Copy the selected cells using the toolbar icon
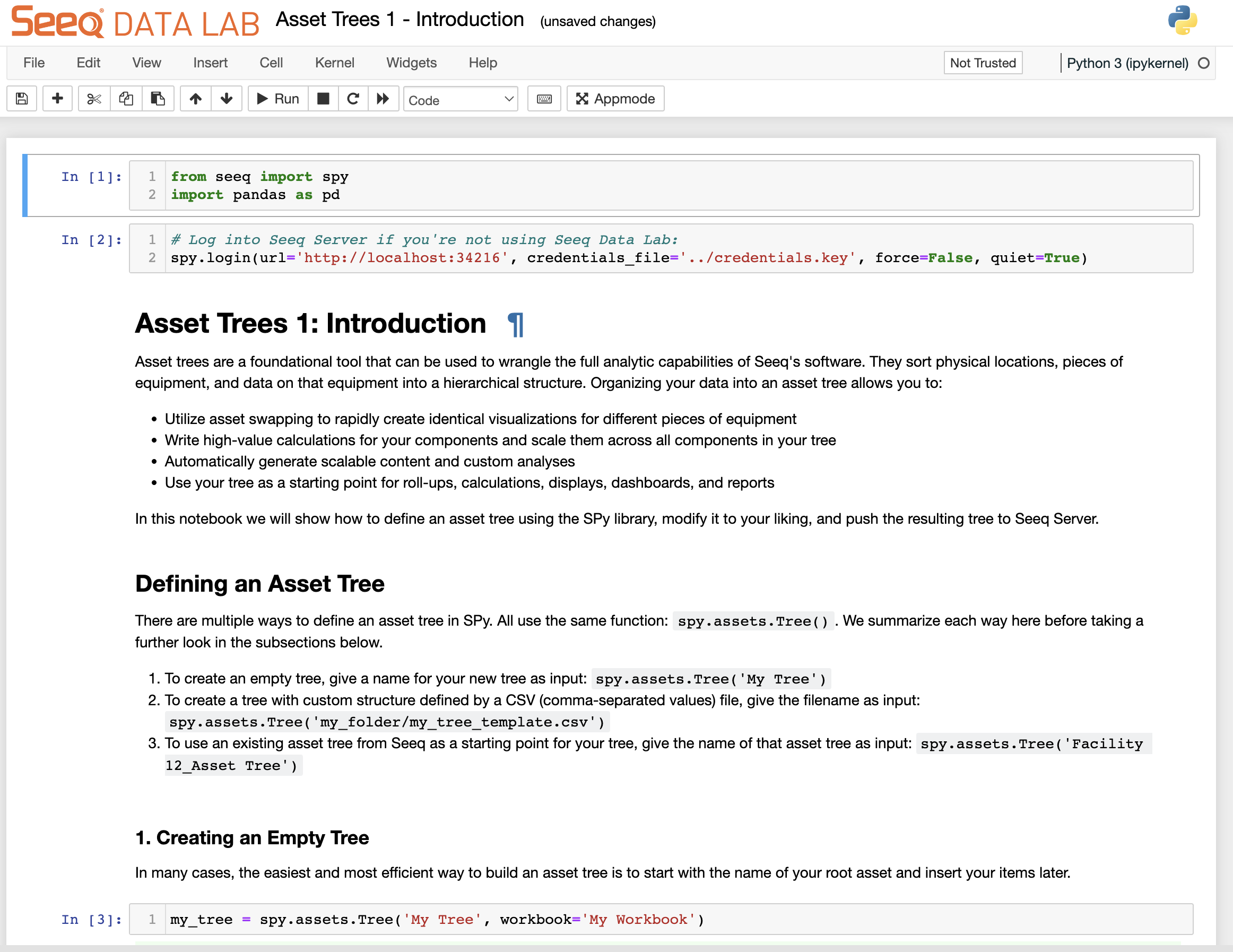1233x952 pixels. click(x=126, y=99)
